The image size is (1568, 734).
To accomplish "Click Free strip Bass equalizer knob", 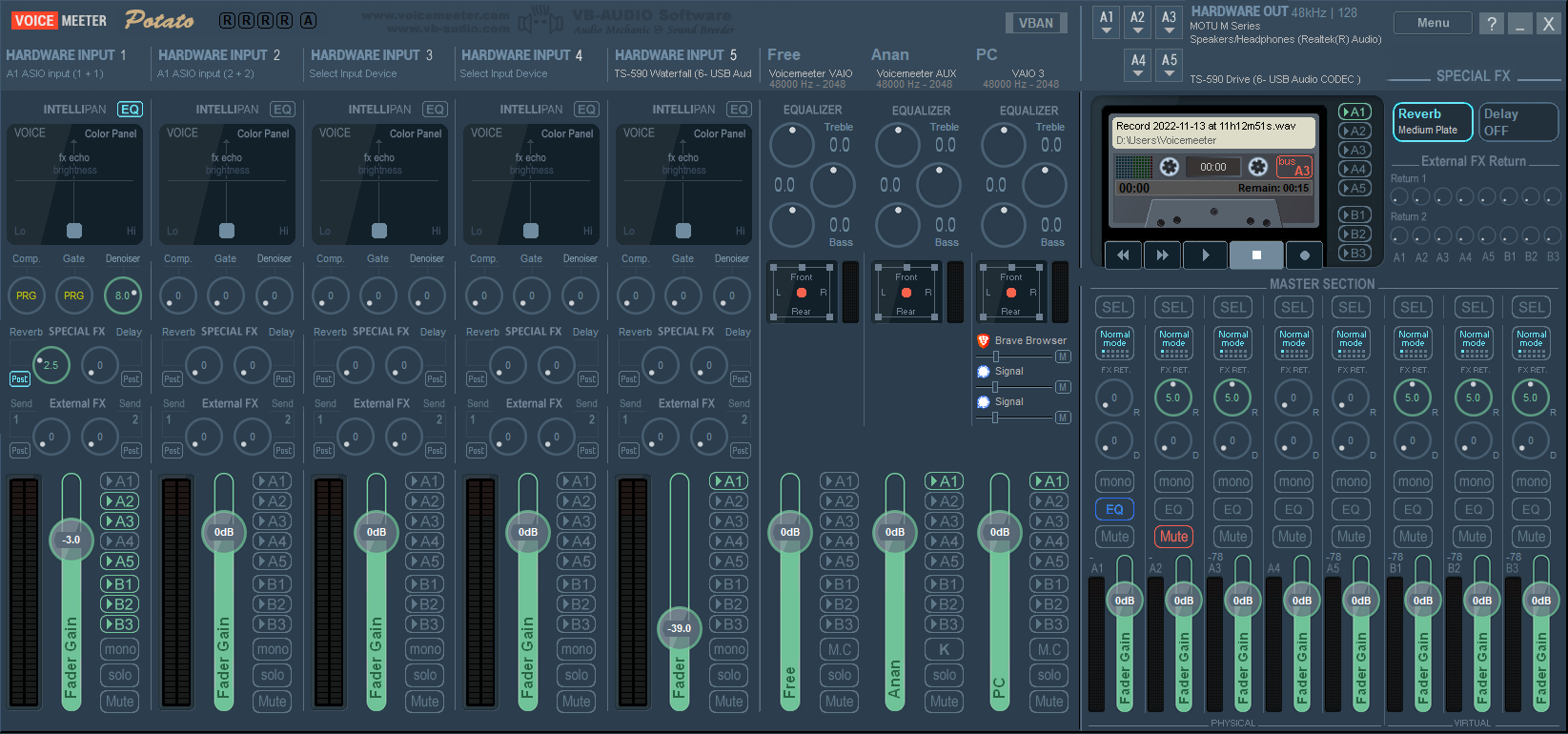I will tap(791, 225).
